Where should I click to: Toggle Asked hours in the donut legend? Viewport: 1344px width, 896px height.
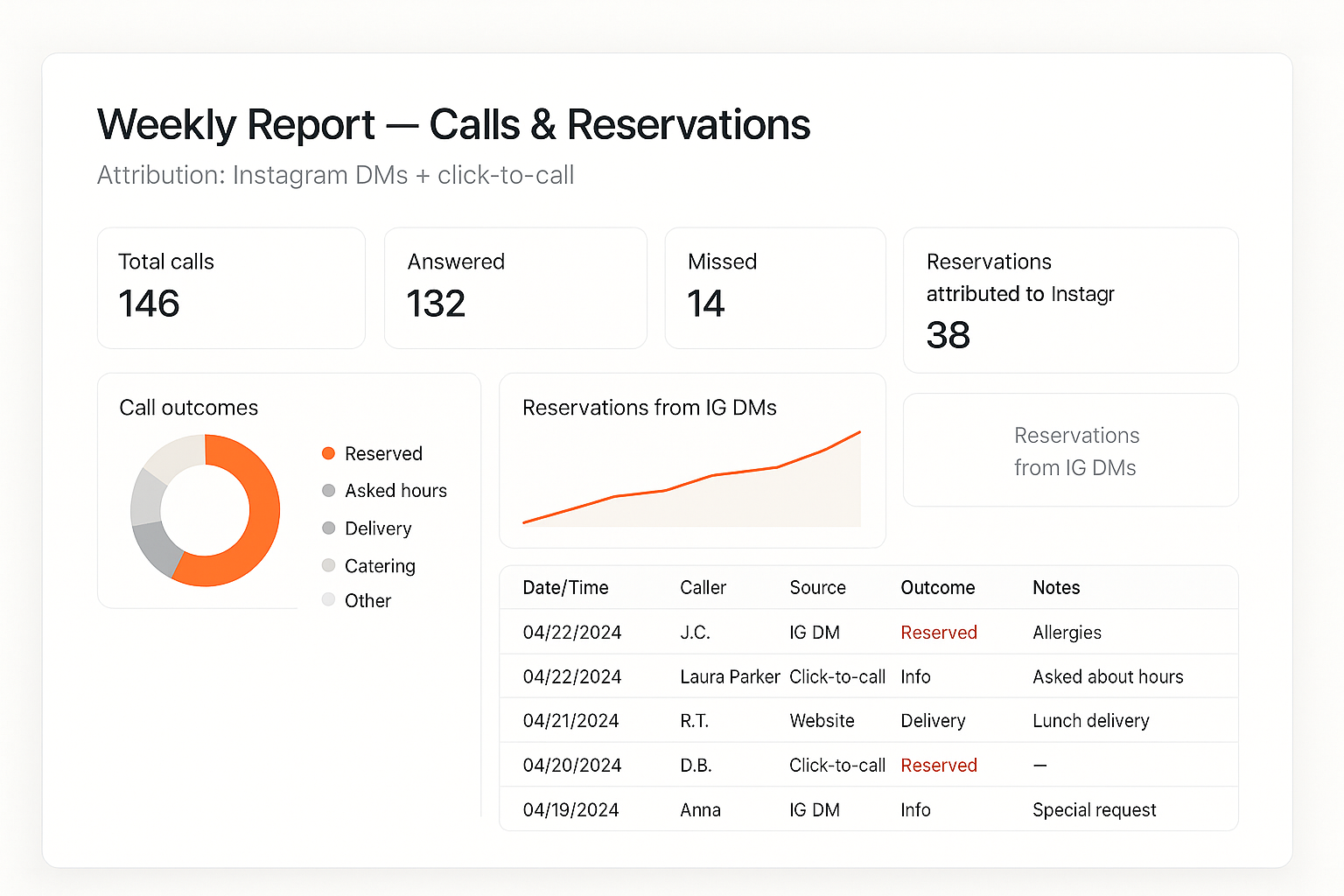[x=396, y=491]
